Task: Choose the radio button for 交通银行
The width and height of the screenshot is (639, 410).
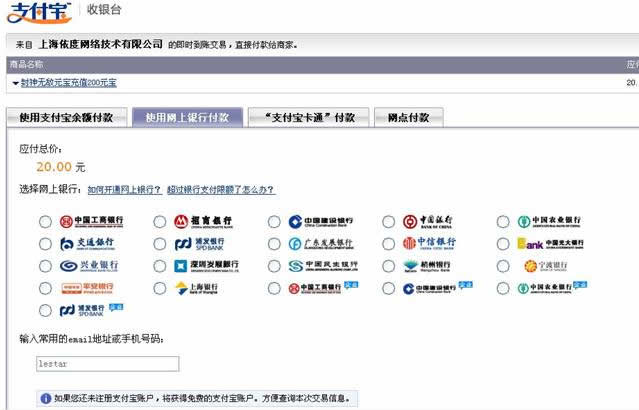Action: (x=45, y=244)
